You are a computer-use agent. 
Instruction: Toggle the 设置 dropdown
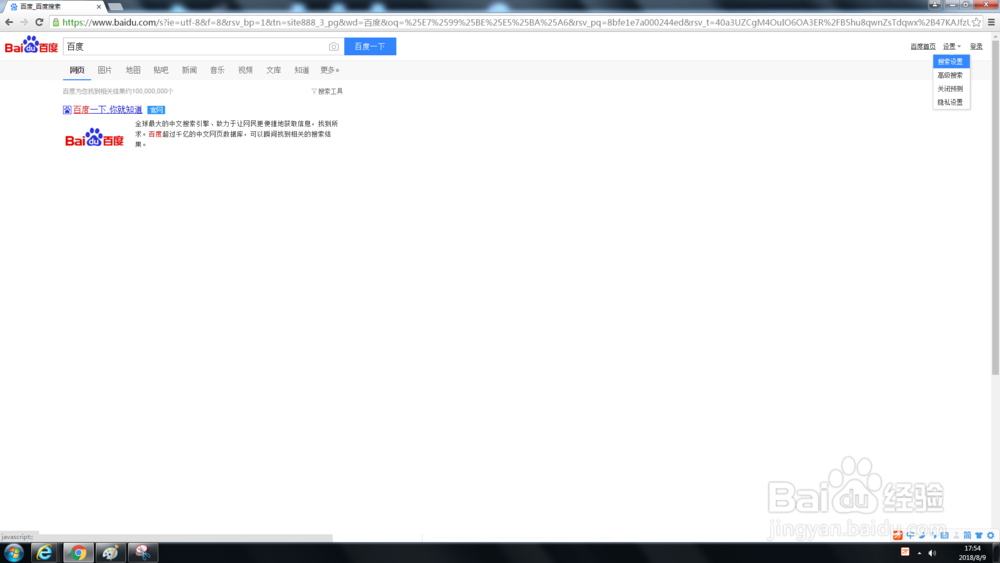(952, 47)
